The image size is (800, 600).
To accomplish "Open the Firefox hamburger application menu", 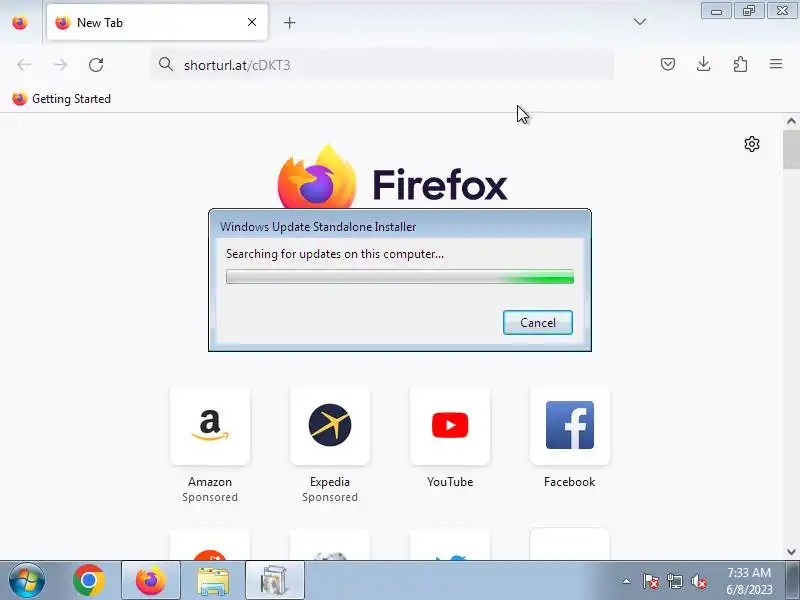I will click(776, 64).
